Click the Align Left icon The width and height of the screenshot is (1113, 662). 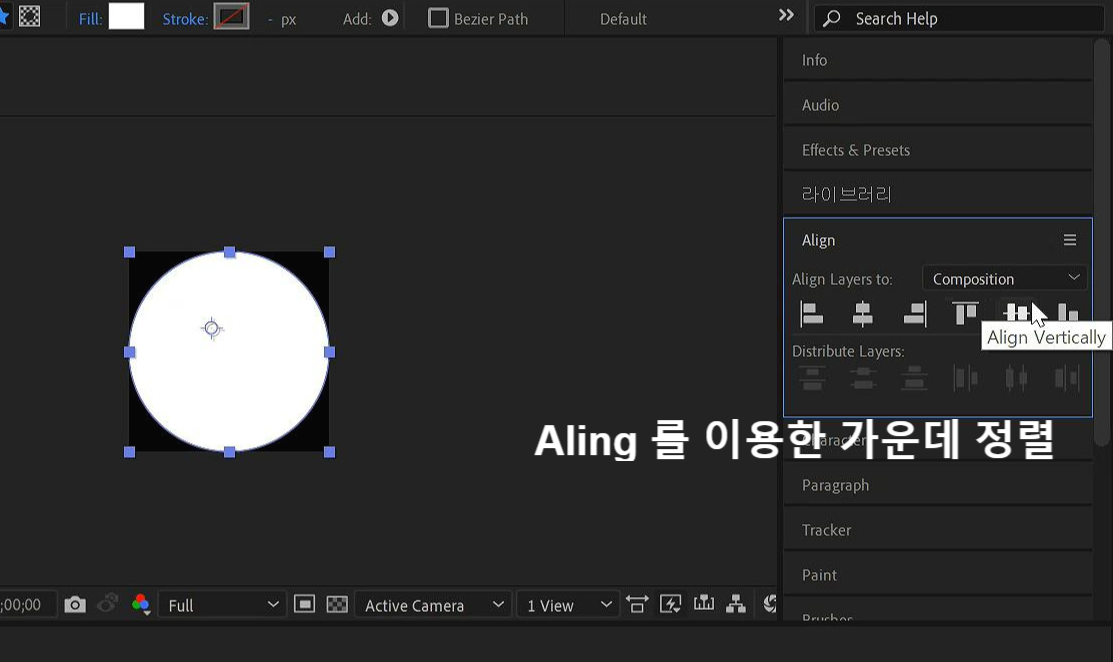point(811,313)
